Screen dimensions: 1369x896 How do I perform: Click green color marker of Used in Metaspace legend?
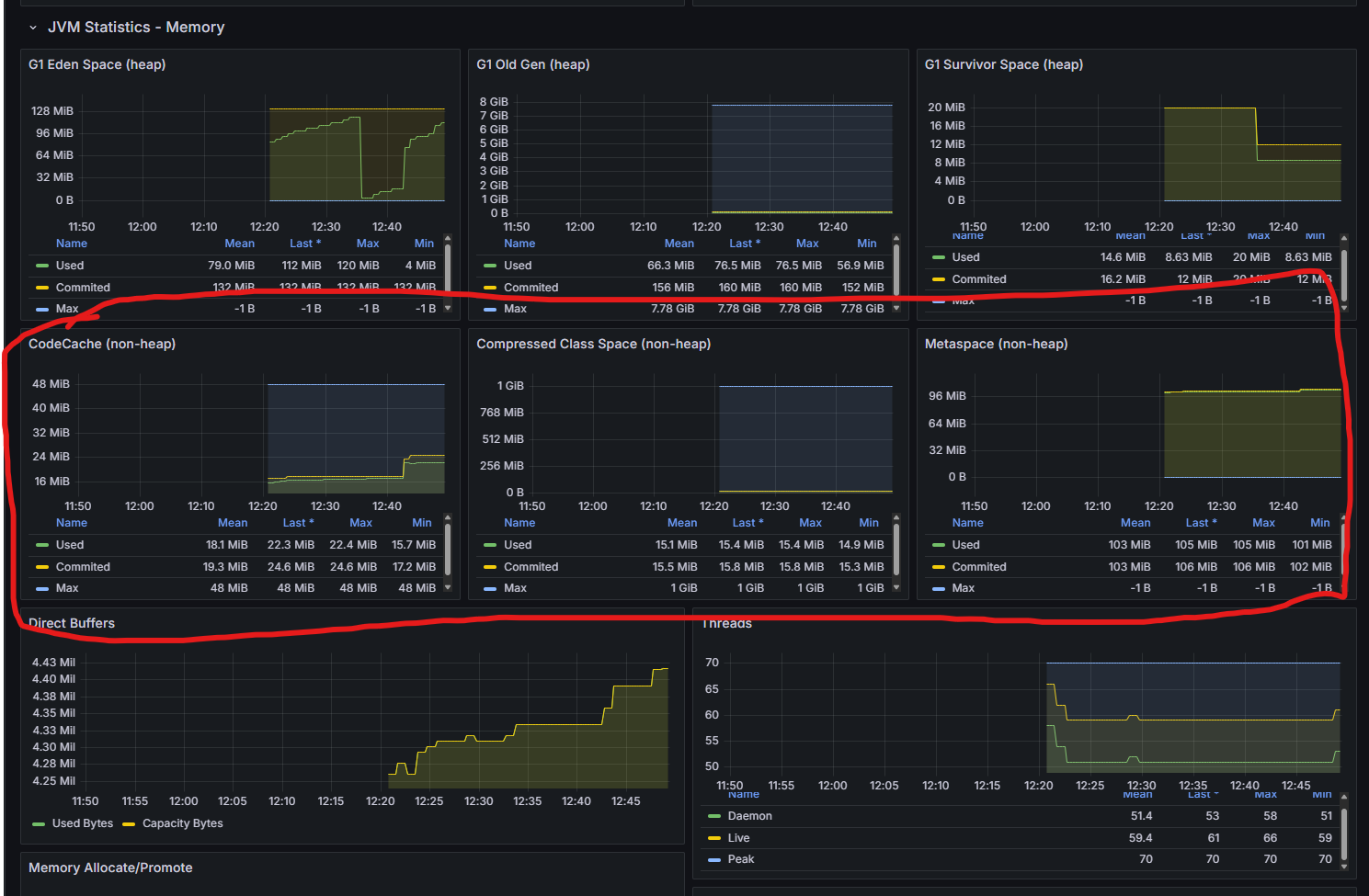click(938, 545)
